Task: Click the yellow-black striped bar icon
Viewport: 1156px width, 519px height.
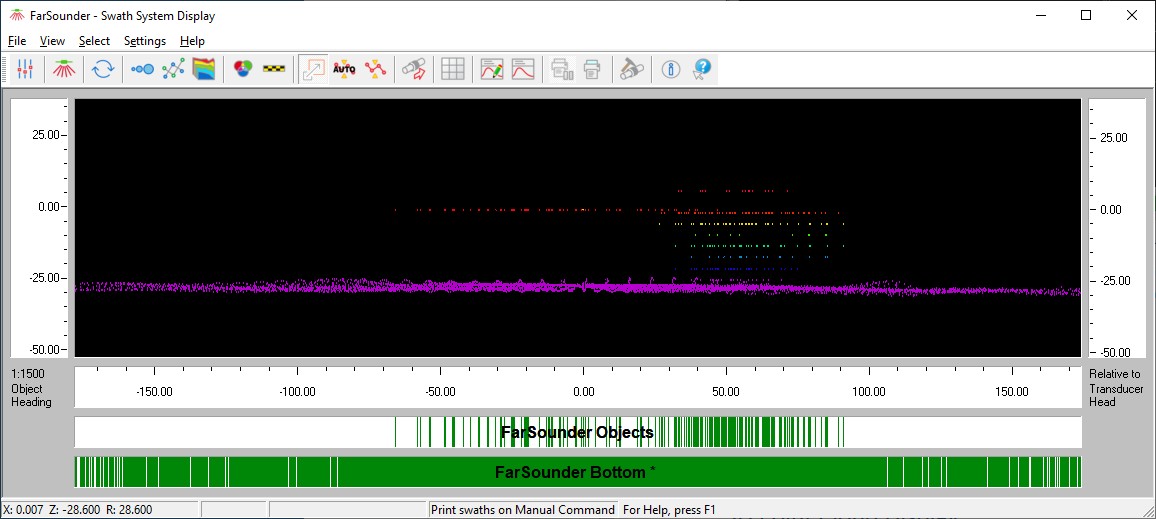Action: (x=273, y=69)
